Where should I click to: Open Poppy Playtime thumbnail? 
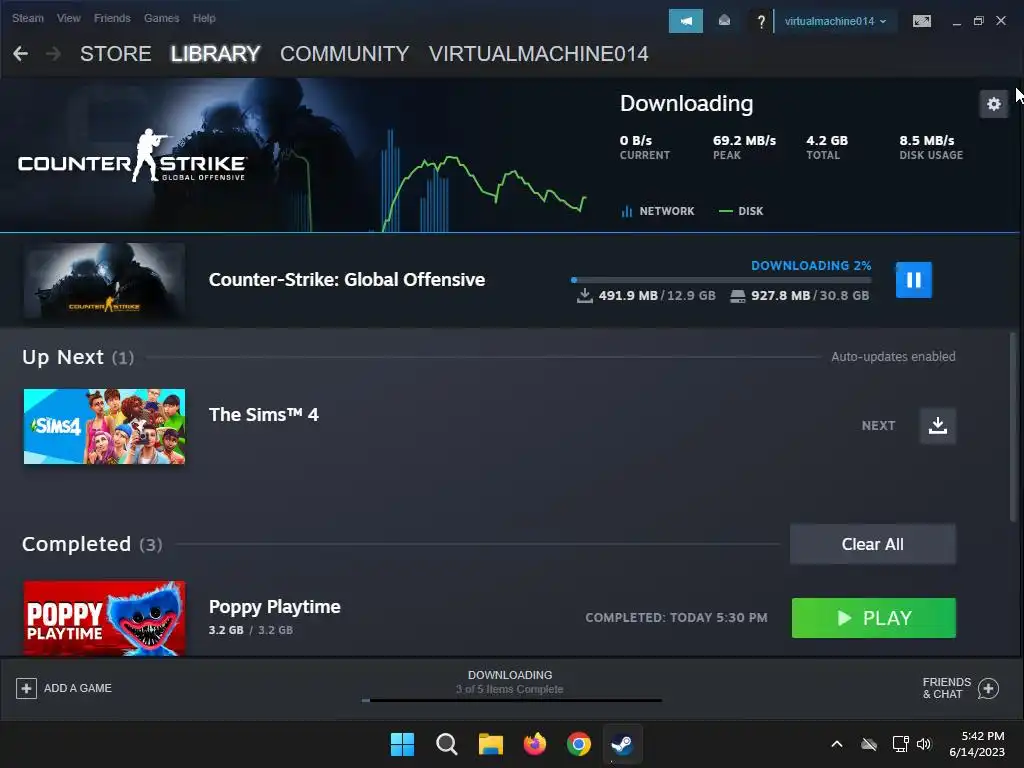click(x=104, y=618)
